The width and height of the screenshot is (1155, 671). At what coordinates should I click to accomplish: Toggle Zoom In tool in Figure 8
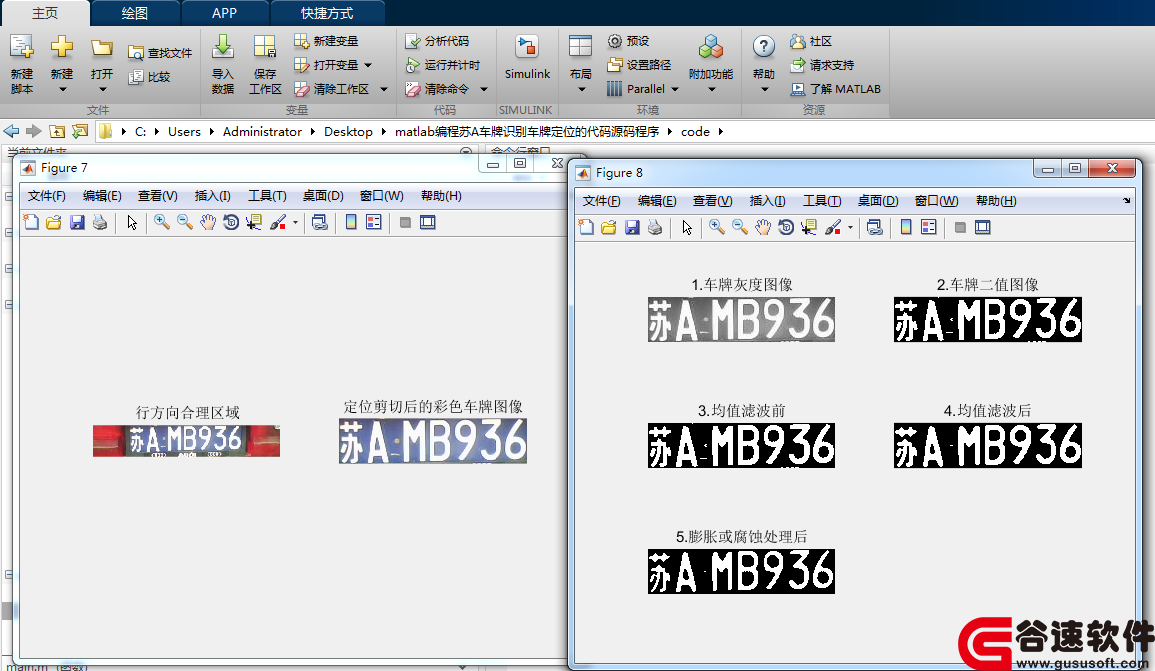(x=716, y=228)
